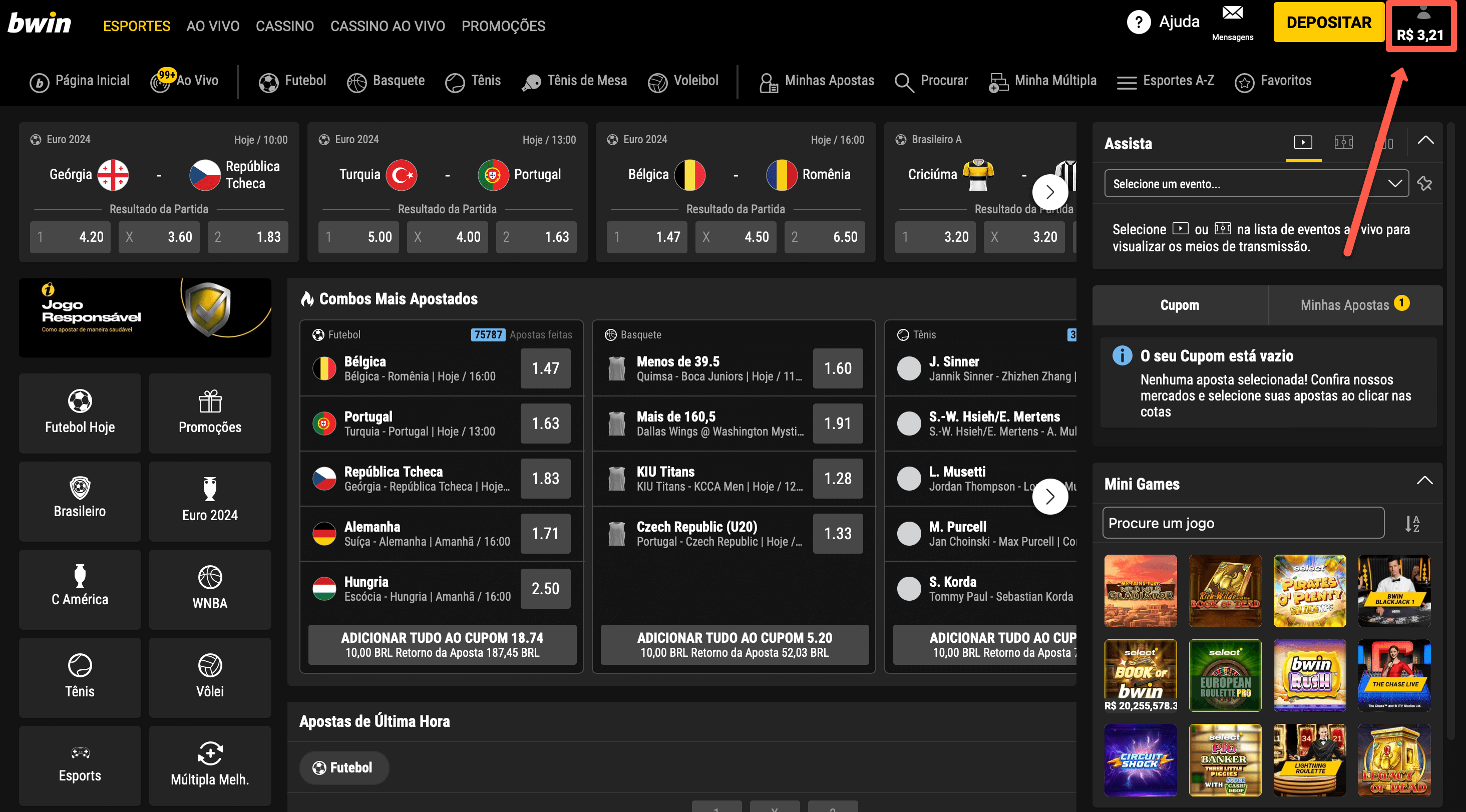The width and height of the screenshot is (1466, 812).
Task: Click the bwin logo
Action: tap(39, 24)
